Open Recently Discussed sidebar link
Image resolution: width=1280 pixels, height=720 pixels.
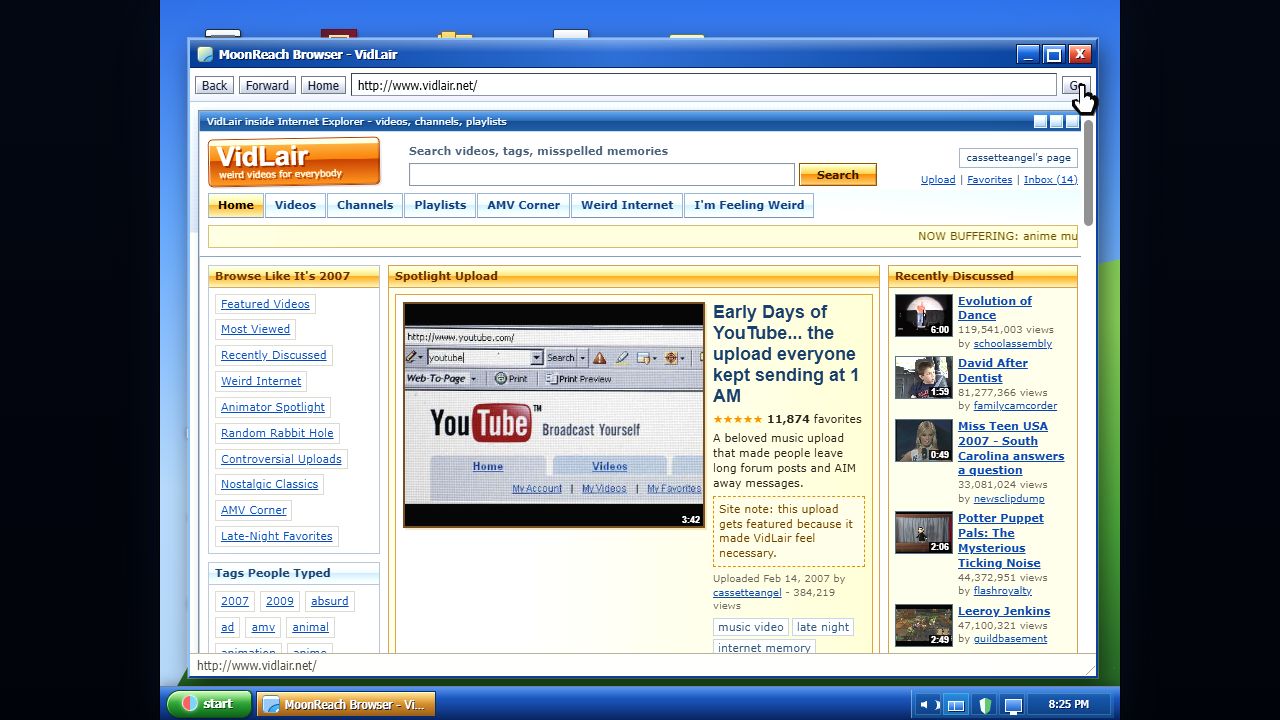(x=274, y=355)
